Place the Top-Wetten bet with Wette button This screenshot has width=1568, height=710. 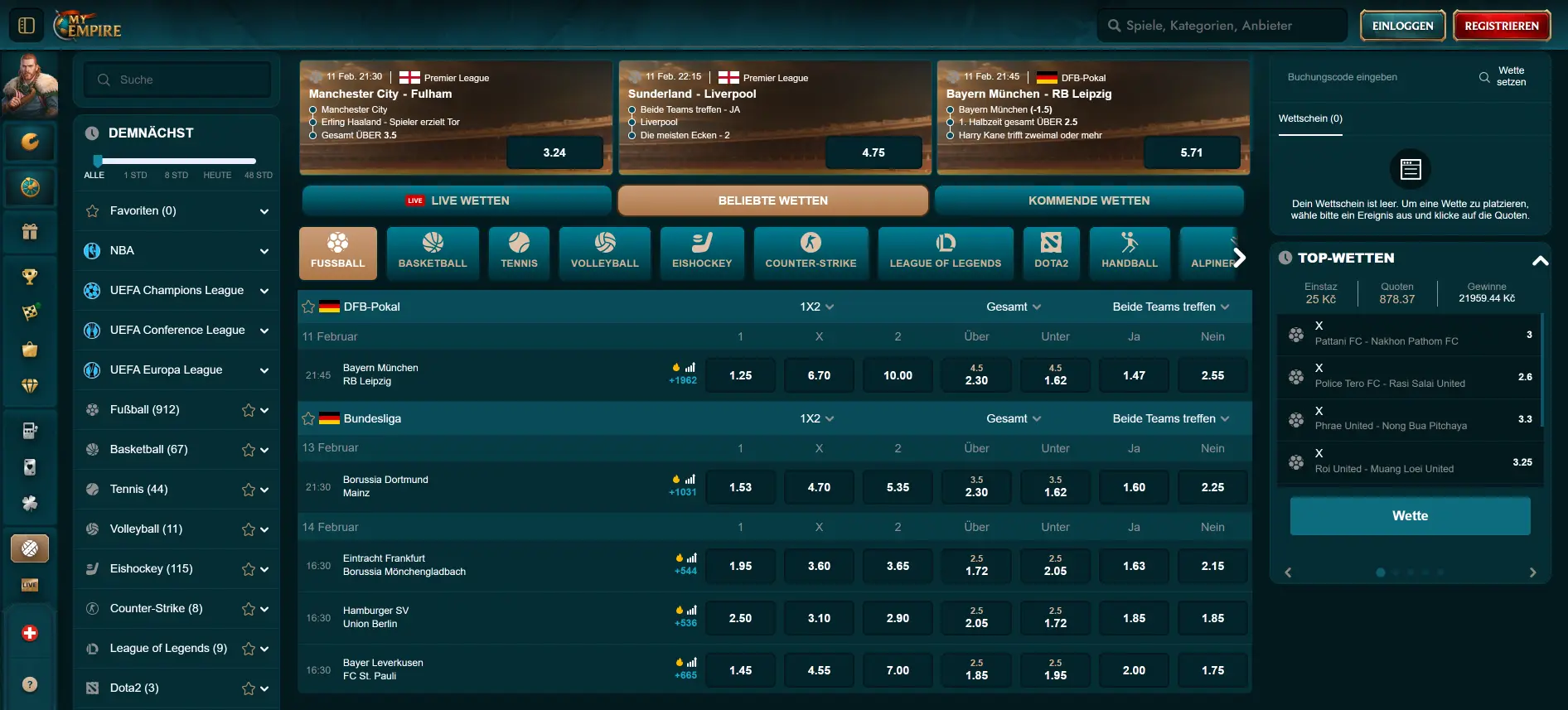tap(1410, 515)
